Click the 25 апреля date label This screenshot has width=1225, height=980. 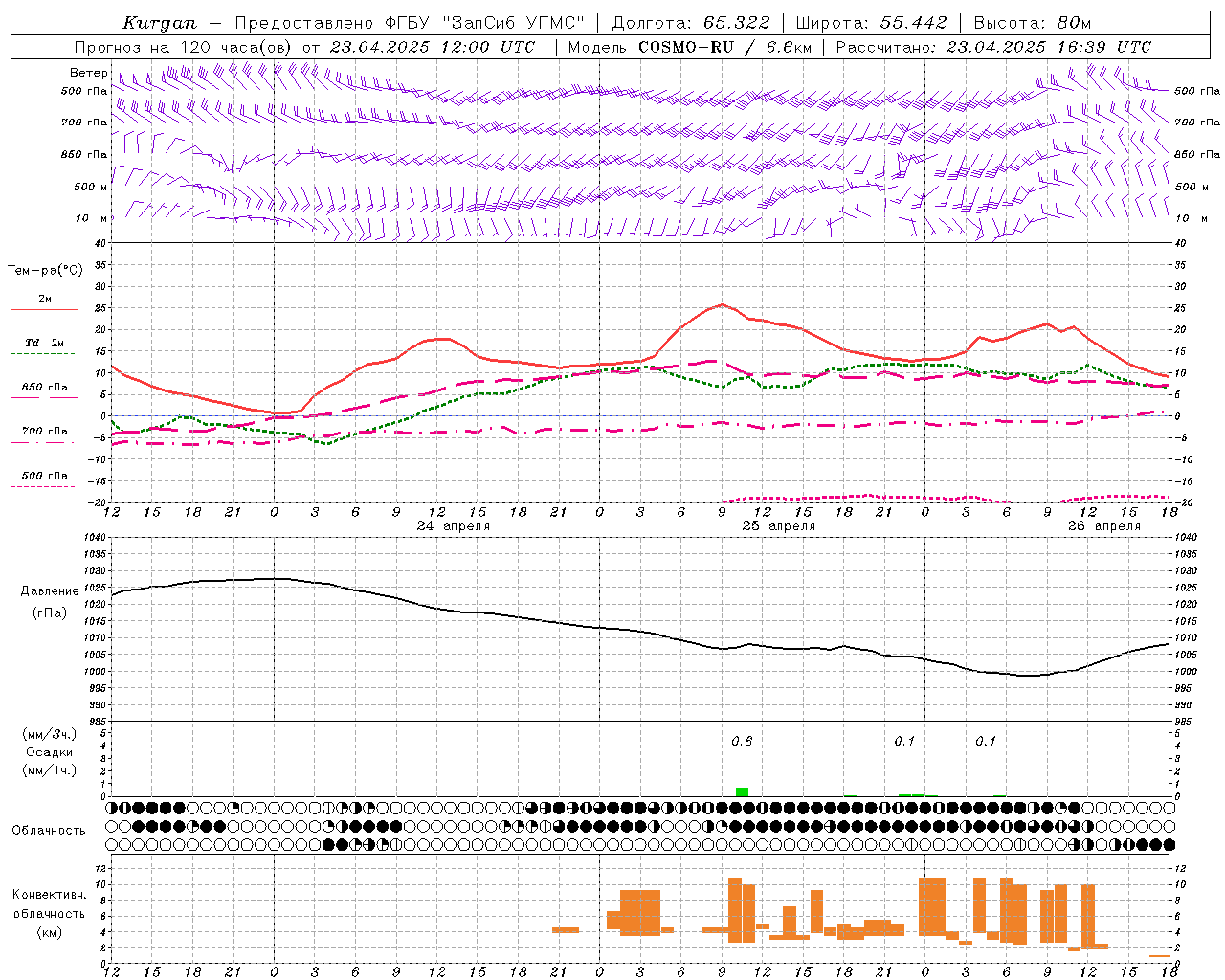click(778, 526)
